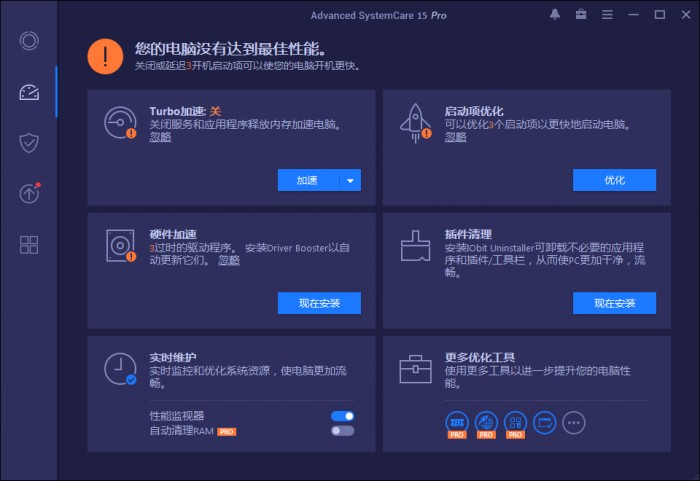Click the 忽略 link under Turbo加速
This screenshot has width=700, height=481.
click(160, 137)
